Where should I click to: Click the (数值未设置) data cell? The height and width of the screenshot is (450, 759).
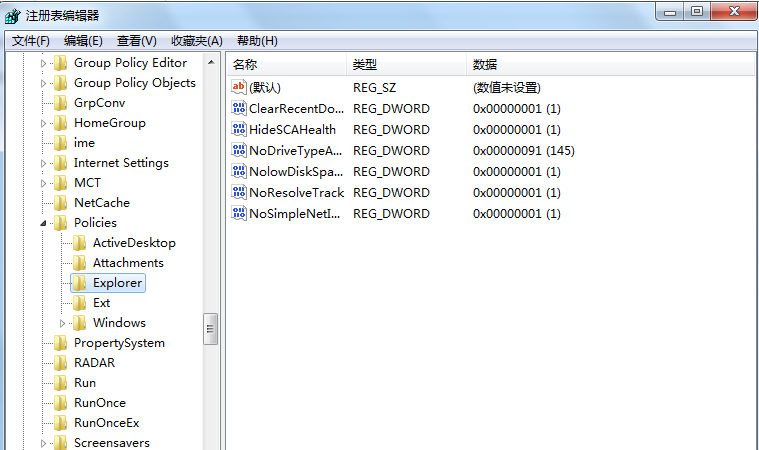pyautogui.click(x=507, y=88)
